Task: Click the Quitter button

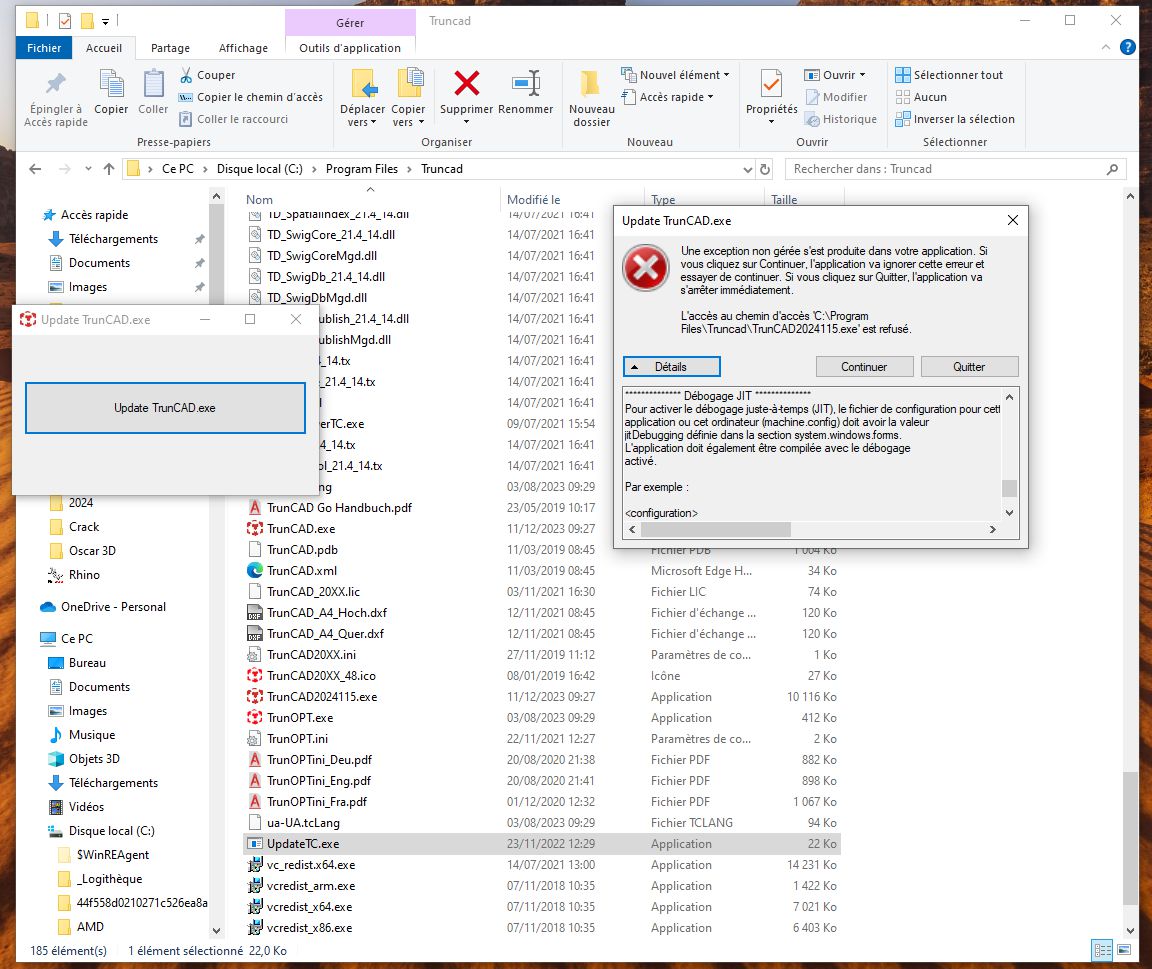Action: coord(969,367)
